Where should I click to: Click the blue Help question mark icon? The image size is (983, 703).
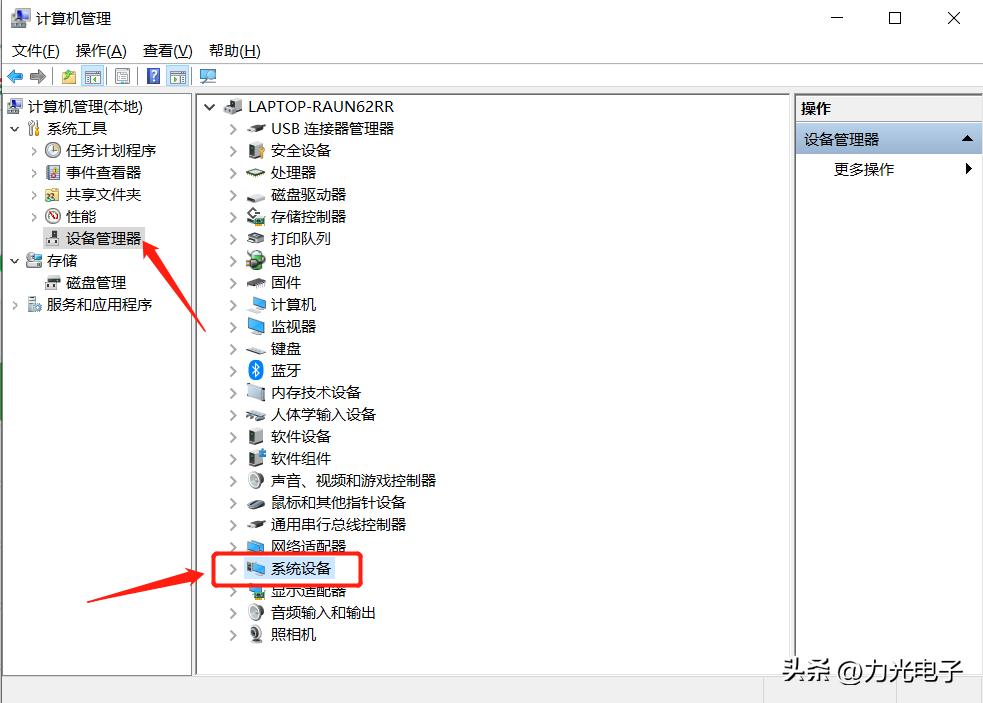[x=153, y=76]
